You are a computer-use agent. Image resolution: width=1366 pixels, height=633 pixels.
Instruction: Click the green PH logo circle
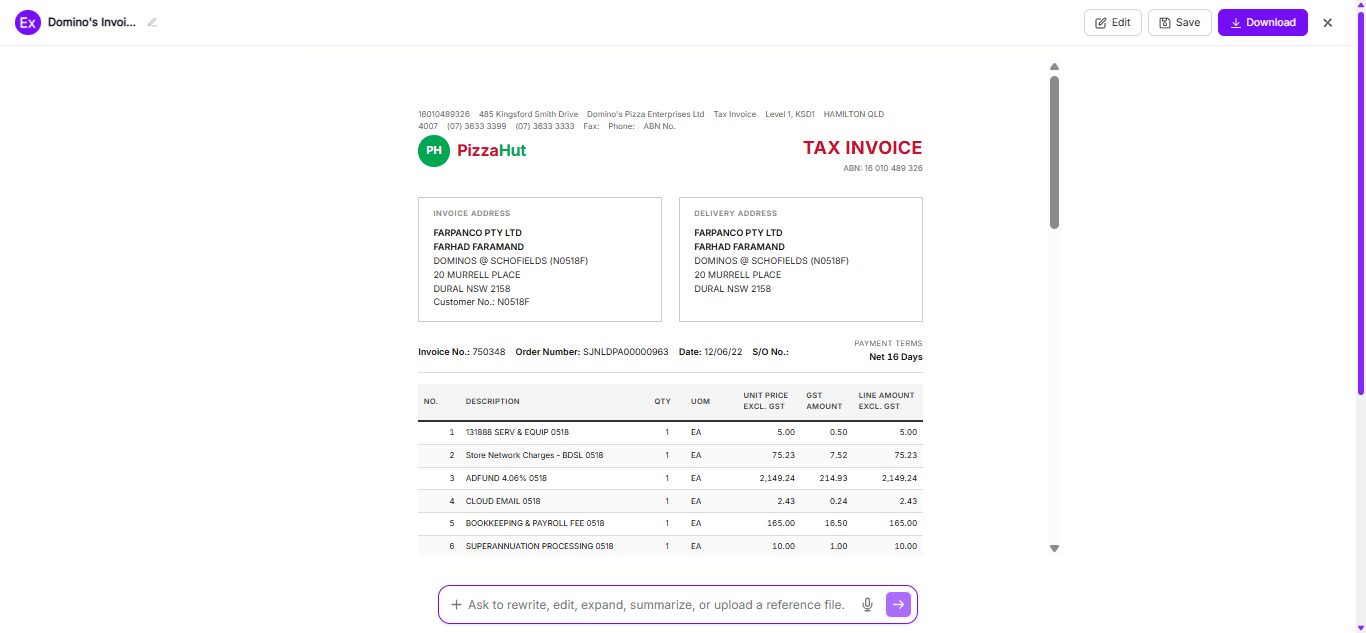[434, 151]
